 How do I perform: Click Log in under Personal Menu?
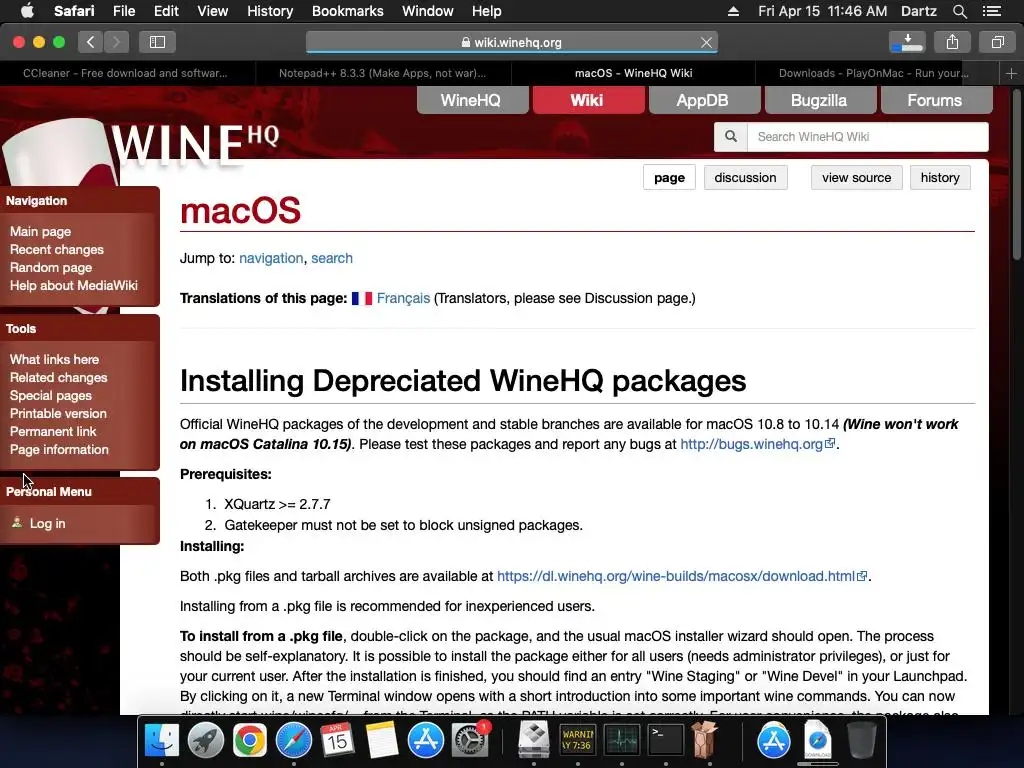click(47, 523)
